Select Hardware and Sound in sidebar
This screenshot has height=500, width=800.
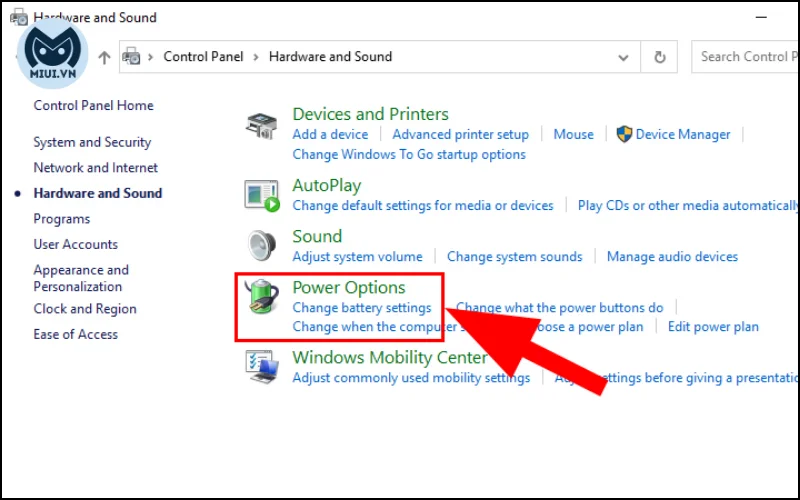[97, 193]
